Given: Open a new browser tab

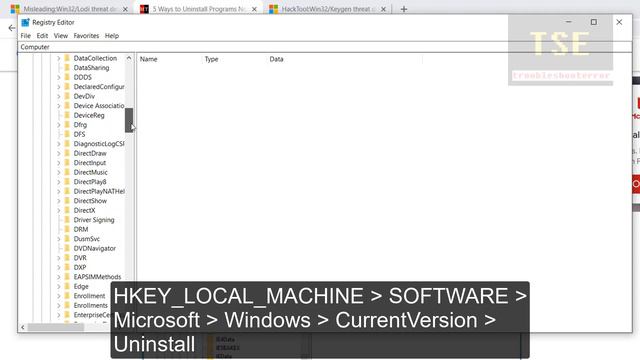Looking at the screenshot, I should 404,9.
